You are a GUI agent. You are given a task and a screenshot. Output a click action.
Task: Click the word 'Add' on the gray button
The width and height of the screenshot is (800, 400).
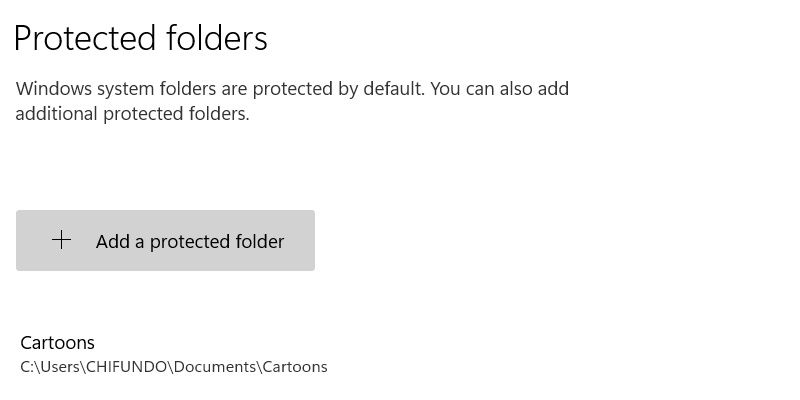click(112, 241)
